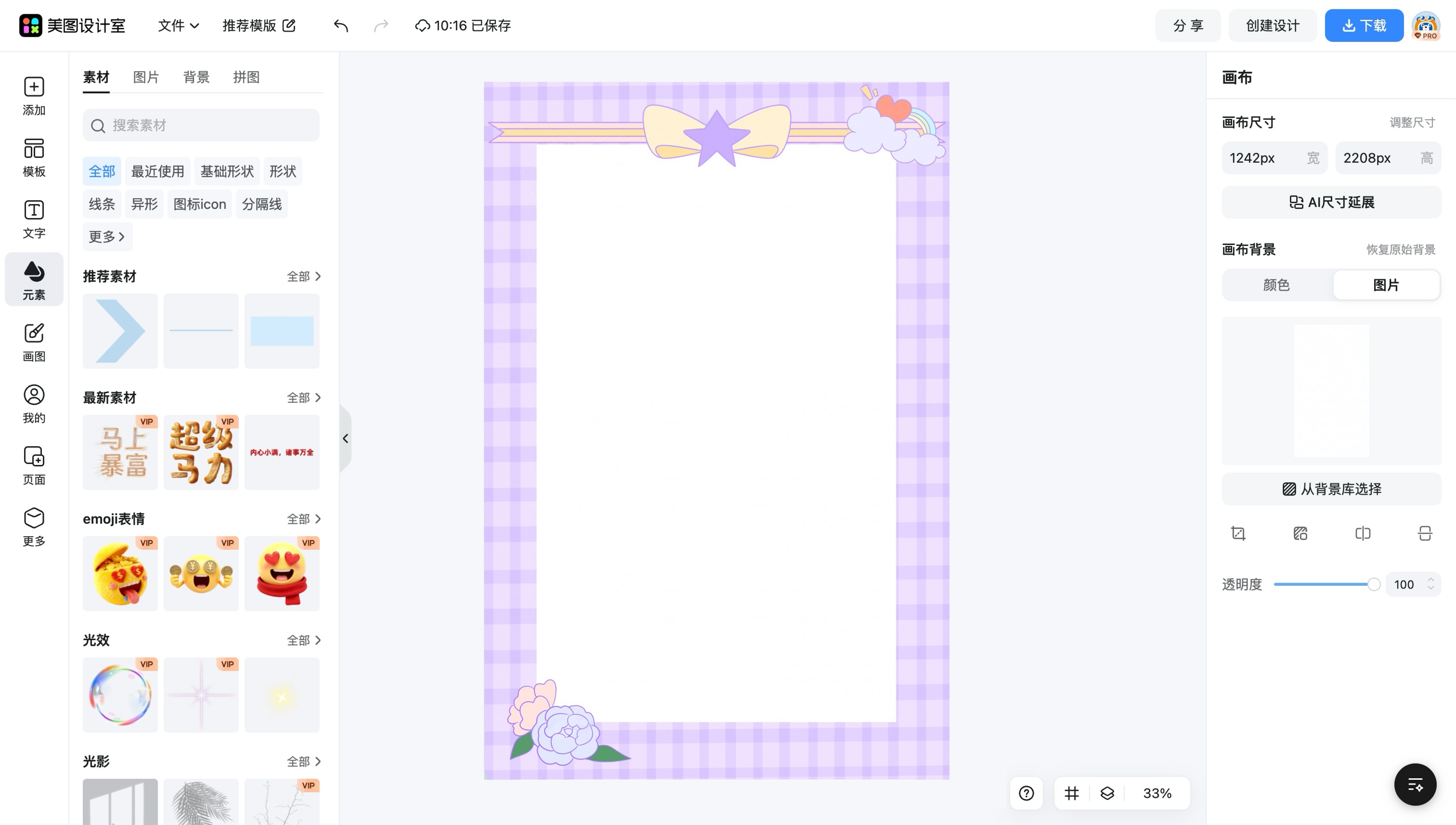Open the 添加 (Add) sidebar panel
Viewport: 1456px width, 825px height.
[34, 96]
